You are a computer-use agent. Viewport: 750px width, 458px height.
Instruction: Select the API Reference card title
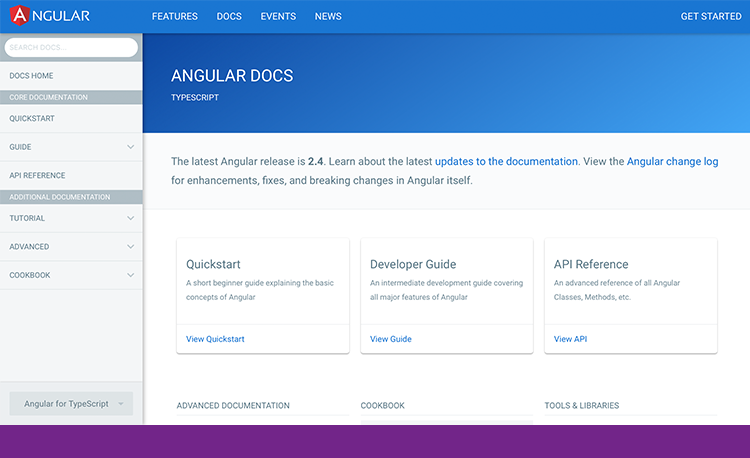(x=591, y=264)
